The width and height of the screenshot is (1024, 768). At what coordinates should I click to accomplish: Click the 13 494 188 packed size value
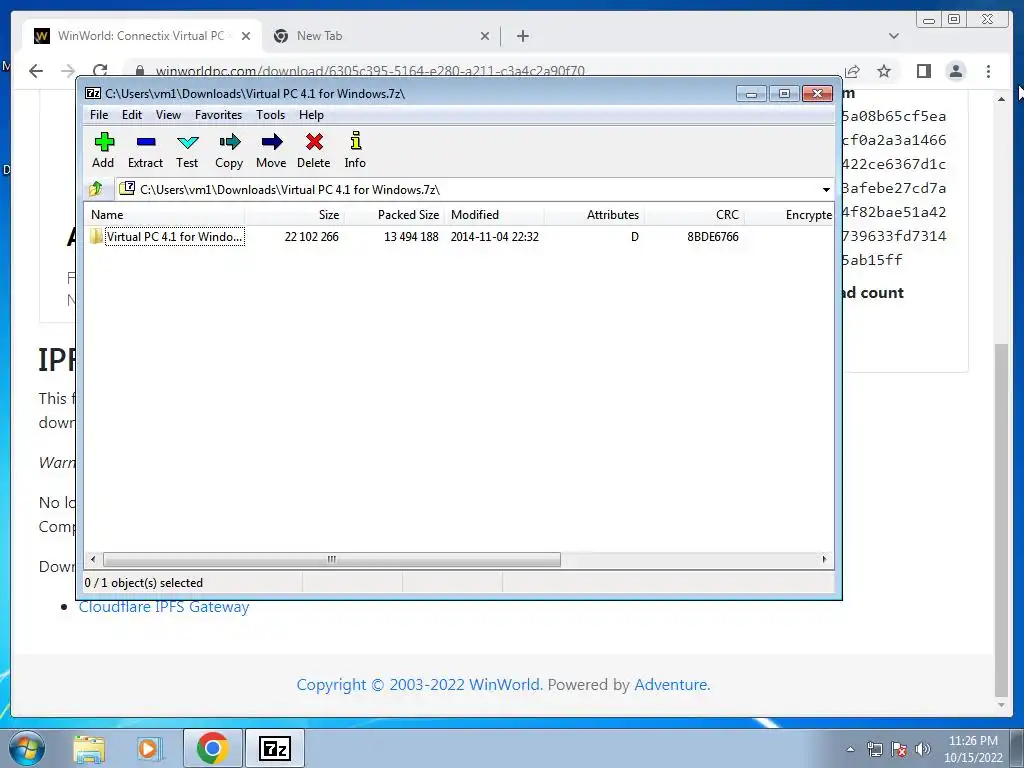point(411,237)
